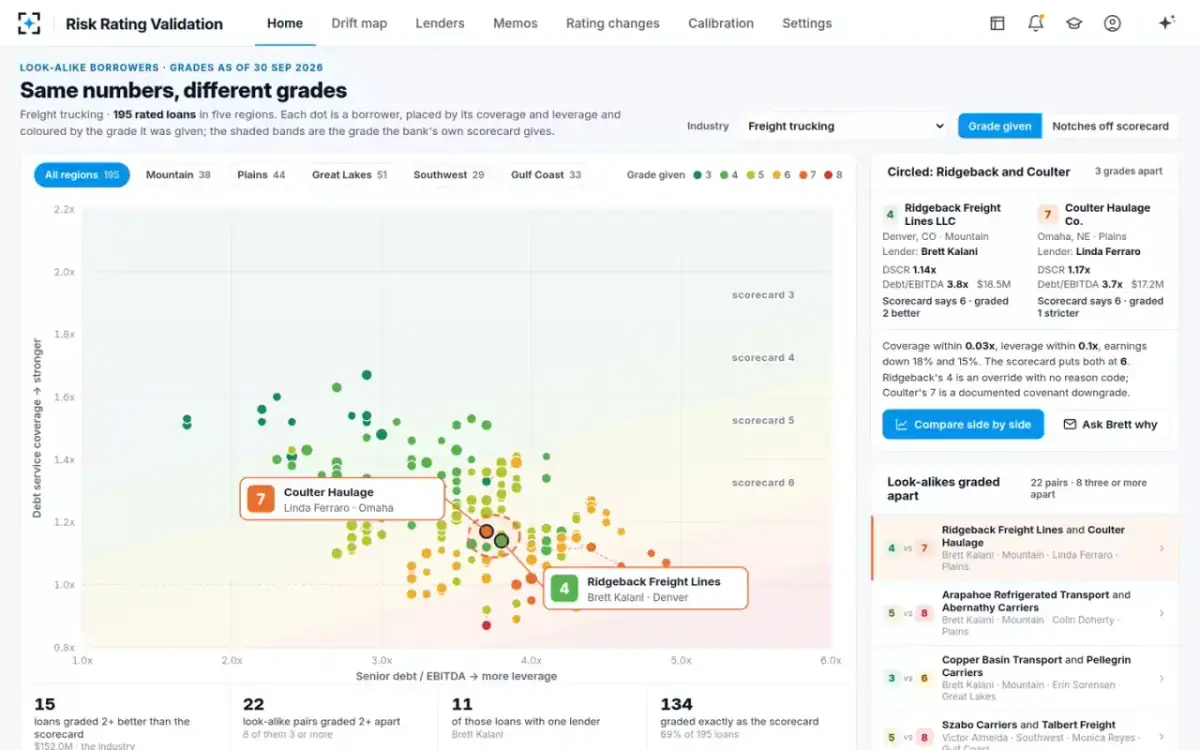Click the "scorecard 6" band label
This screenshot has height=750, width=1200.
point(763,482)
